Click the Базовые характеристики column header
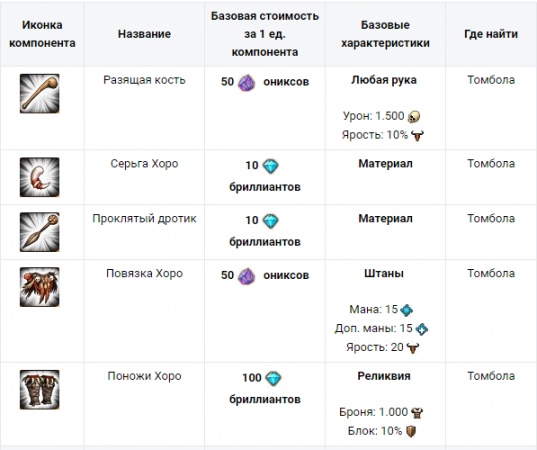This screenshot has height=450, width=537. point(385,34)
